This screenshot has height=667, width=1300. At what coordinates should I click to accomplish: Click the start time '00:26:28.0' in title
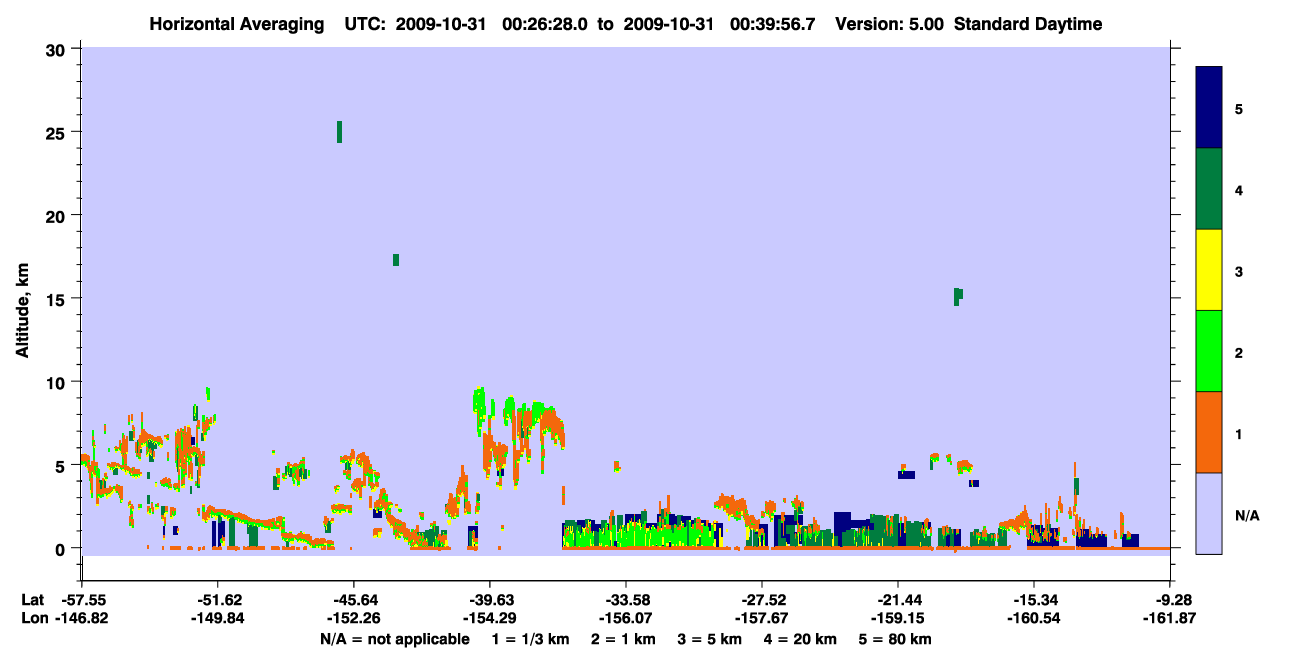click(544, 24)
